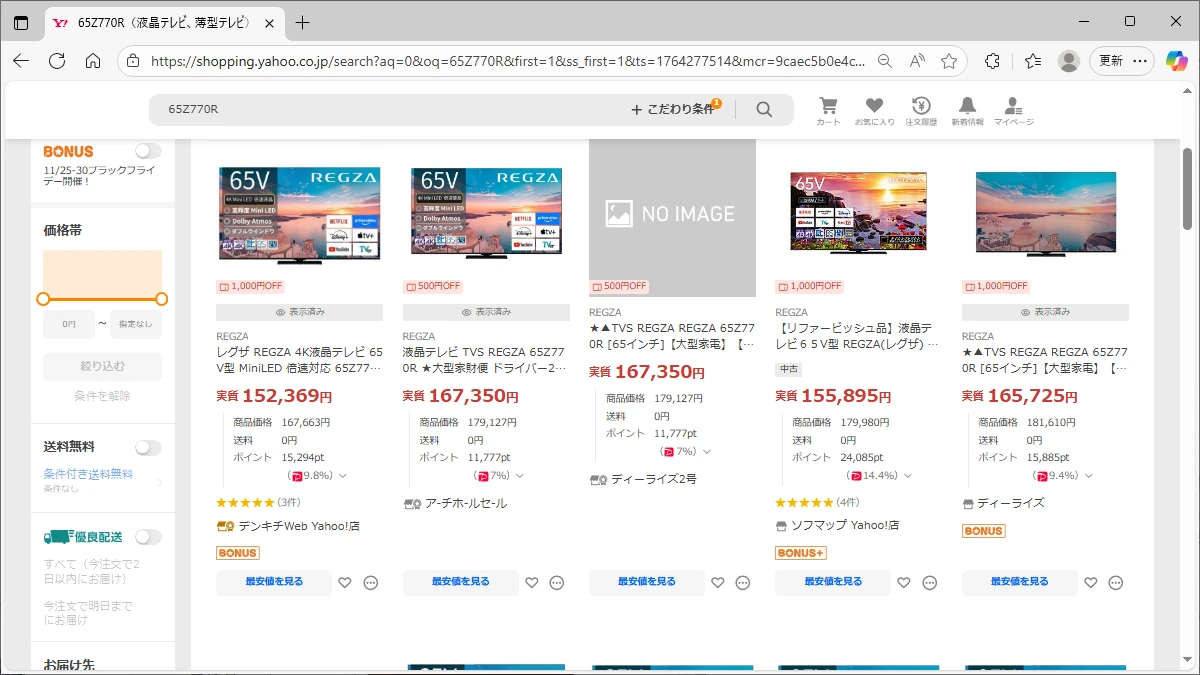
Task: Open a new browser tab
Action: pos(303,22)
